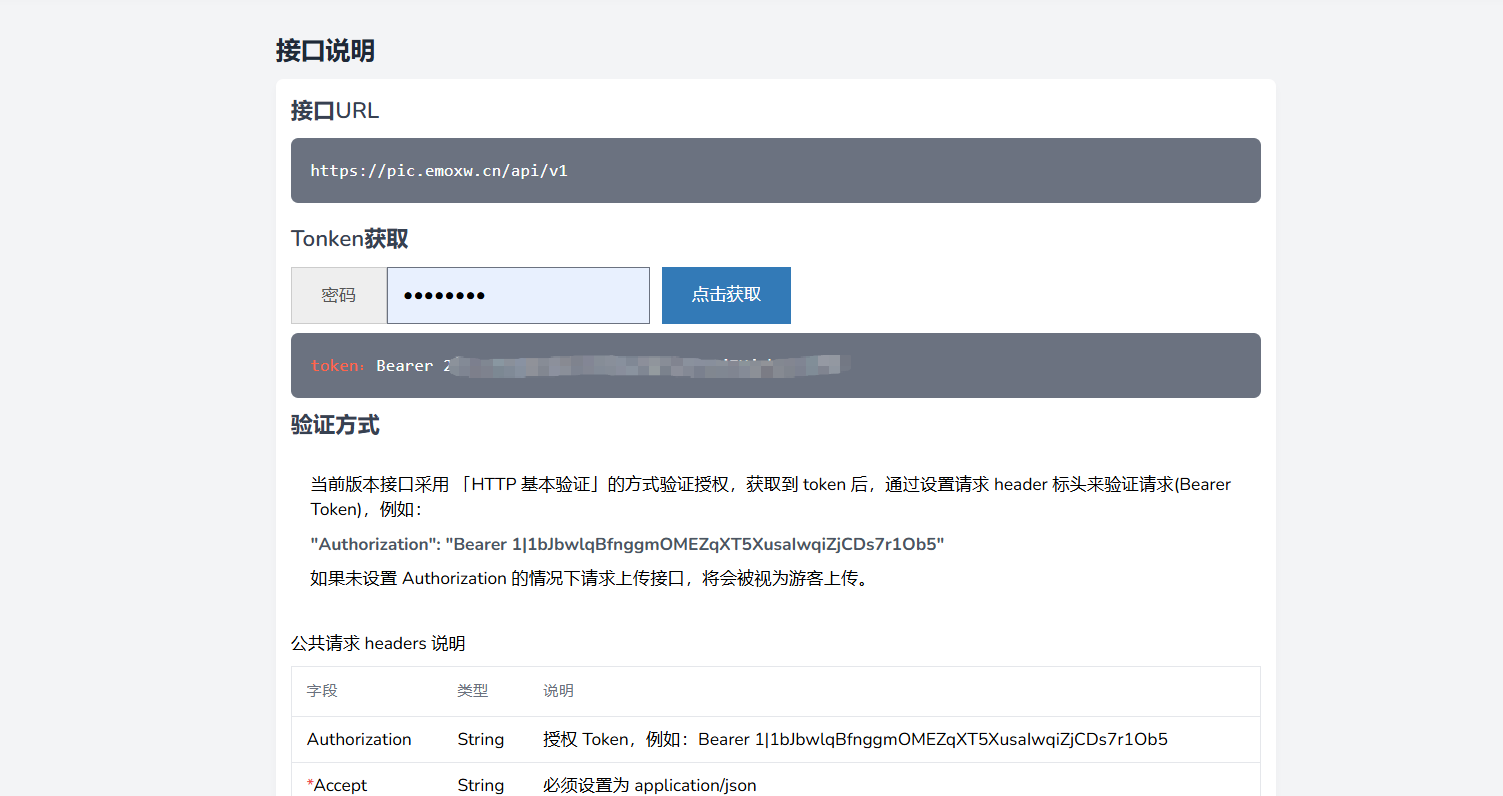
Task: Select the 密码 label next to the input
Action: (x=338, y=295)
